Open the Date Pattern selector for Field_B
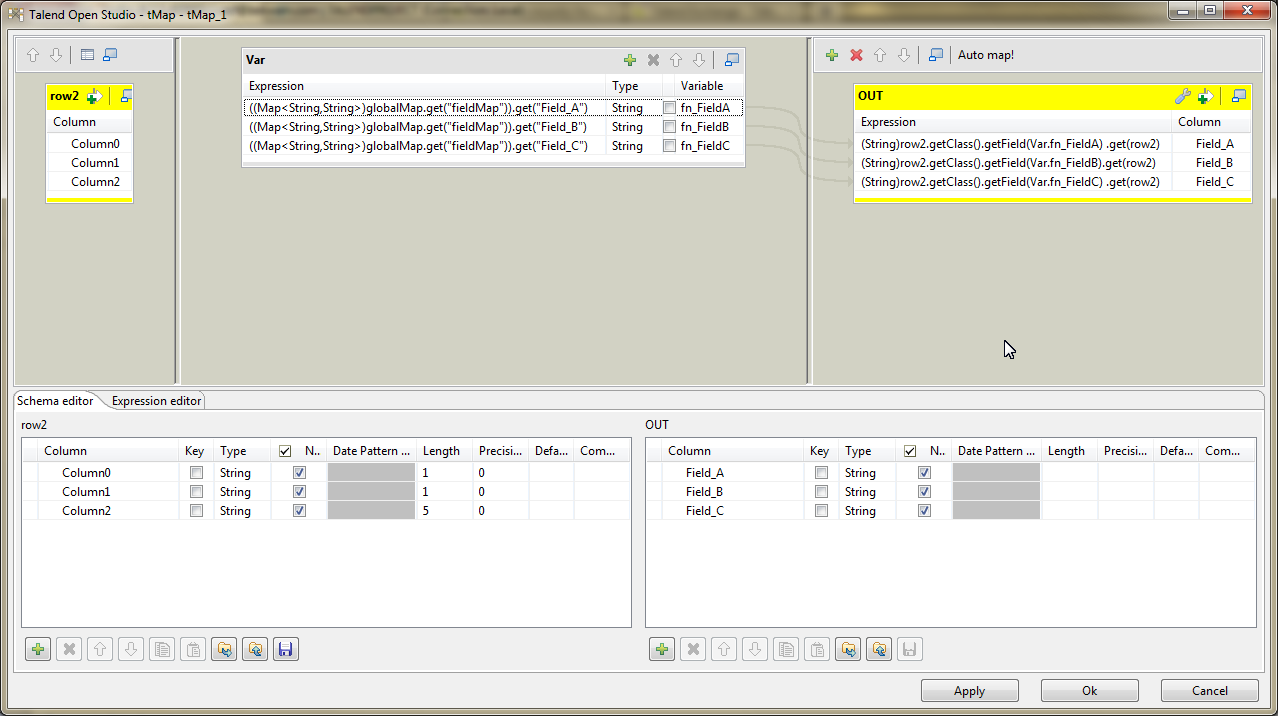Screen dimensions: 1278x716 [996, 491]
